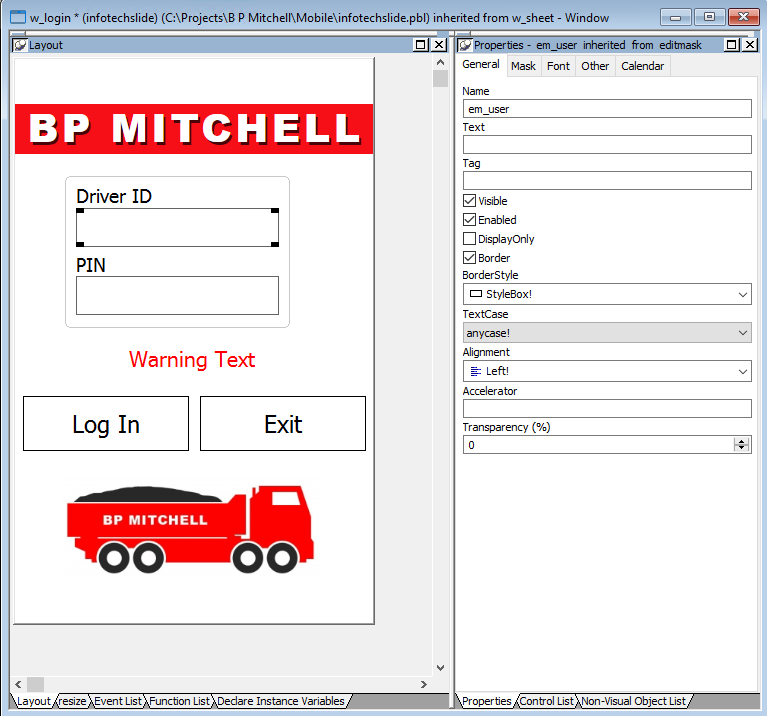This screenshot has height=716, width=767.
Task: Enable the DisplayOnly checkbox
Action: click(469, 239)
